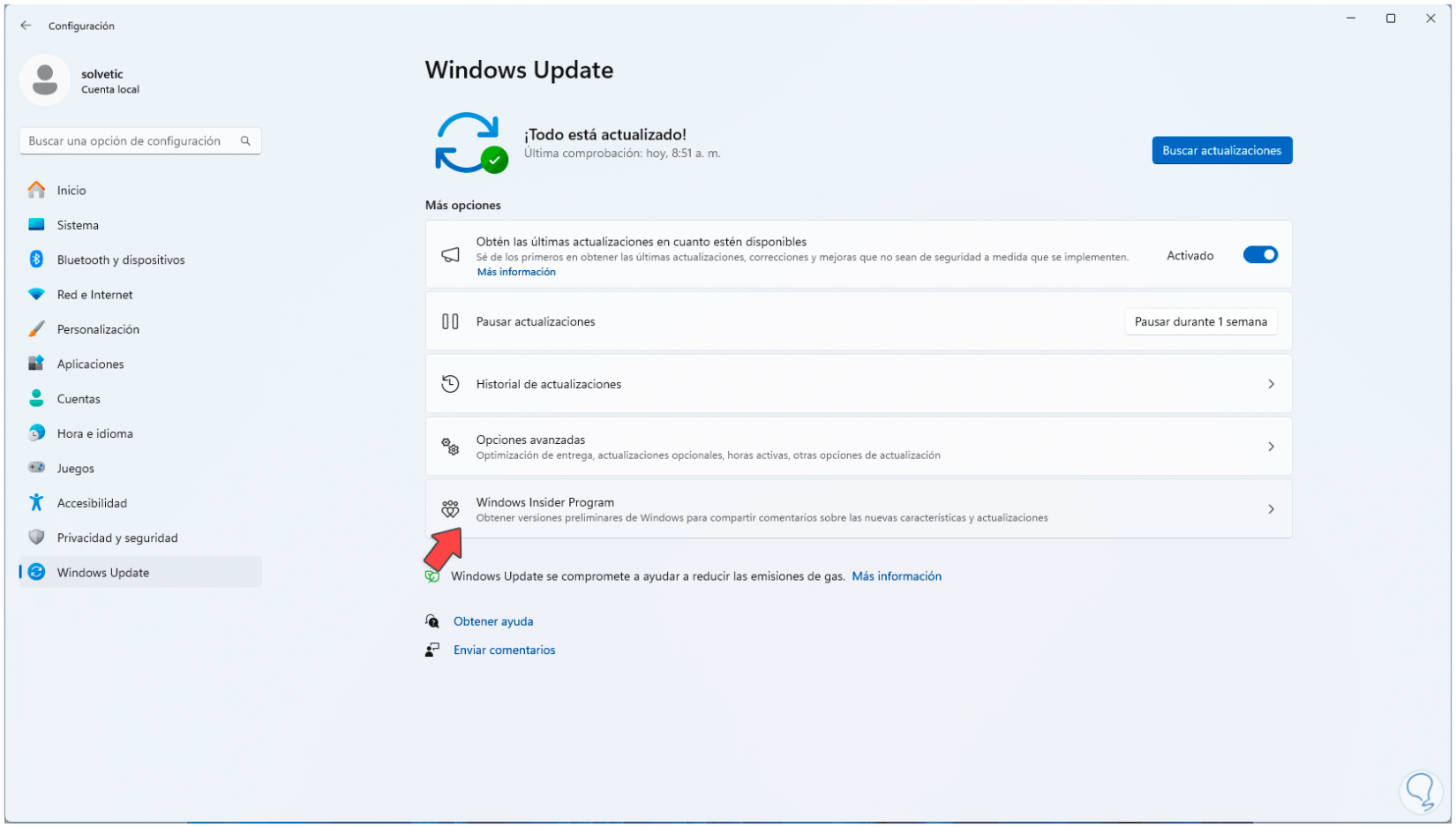Click the gears icon for Opciones avanzadas
The width and height of the screenshot is (1456, 827).
coord(450,447)
